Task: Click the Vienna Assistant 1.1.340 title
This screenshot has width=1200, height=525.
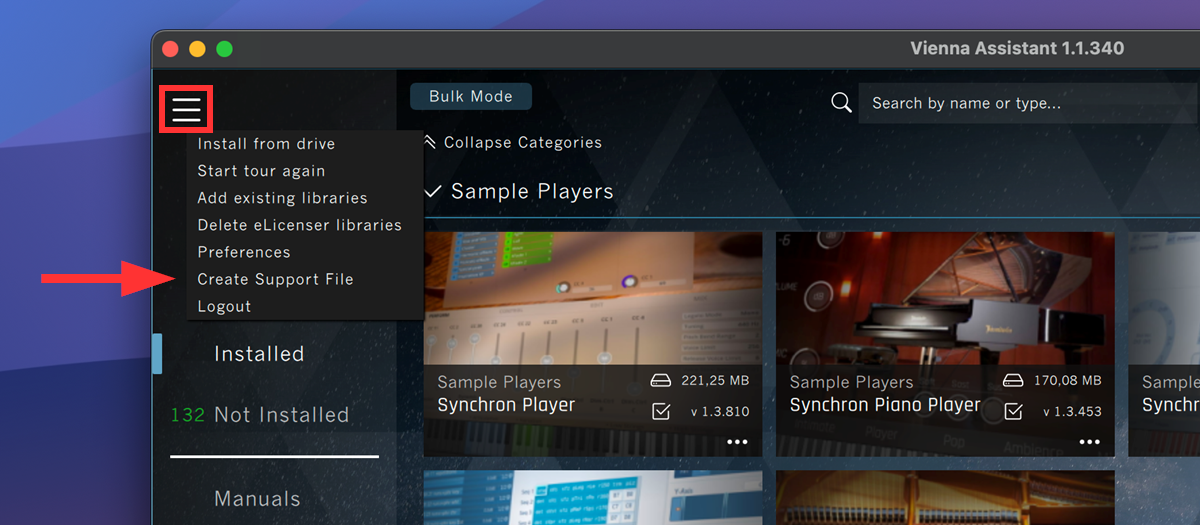Action: coord(1017,48)
